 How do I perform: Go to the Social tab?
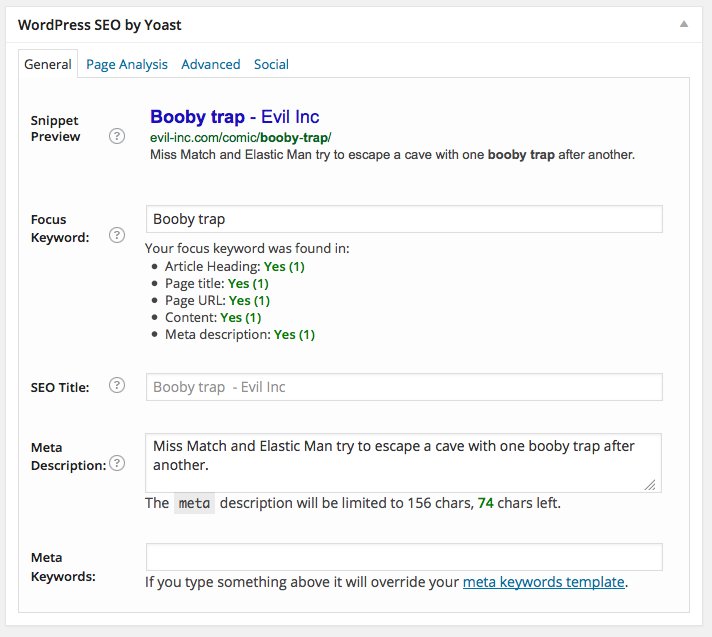[x=271, y=64]
